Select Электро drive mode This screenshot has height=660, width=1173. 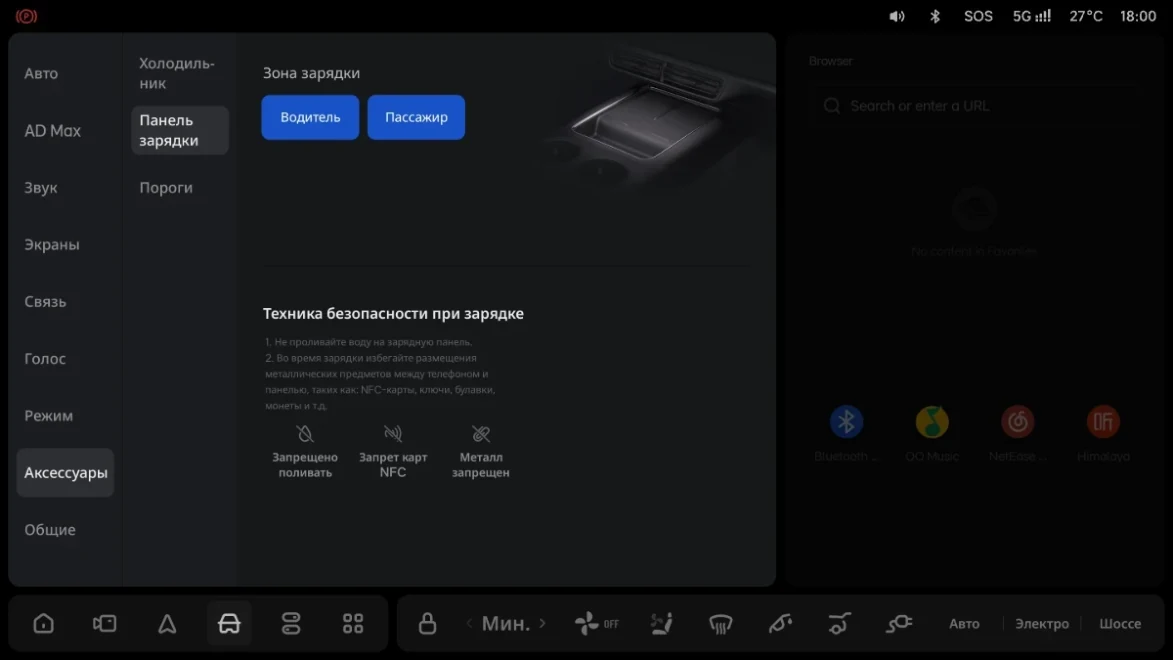pyautogui.click(x=1042, y=623)
